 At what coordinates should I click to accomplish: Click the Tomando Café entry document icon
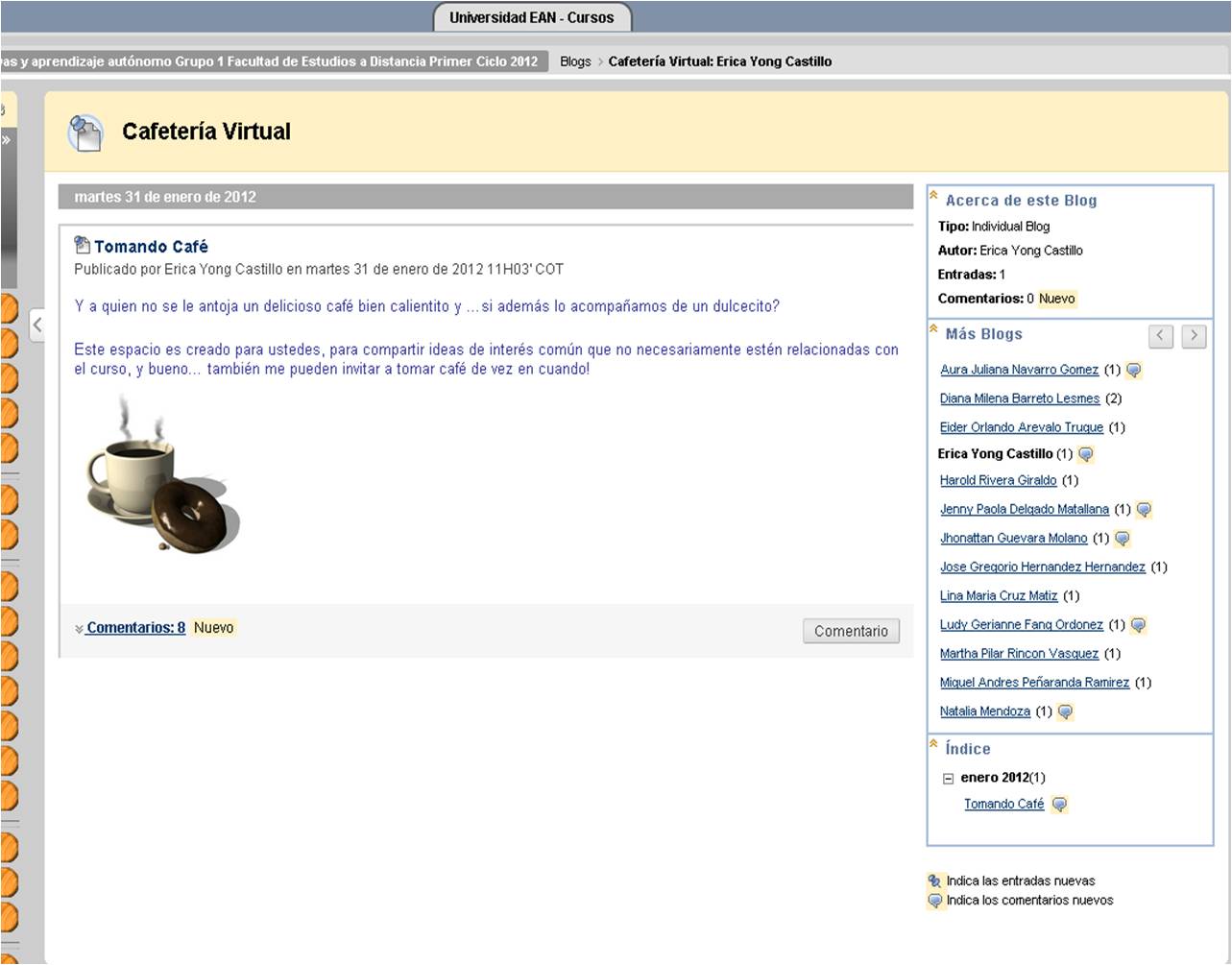click(x=83, y=246)
